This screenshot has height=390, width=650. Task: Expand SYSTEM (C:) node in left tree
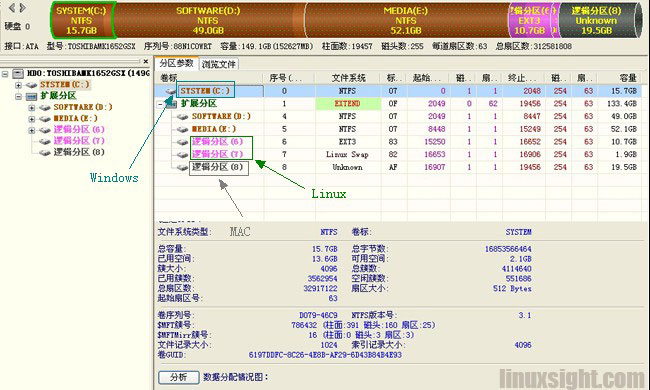pyautogui.click(x=18, y=85)
